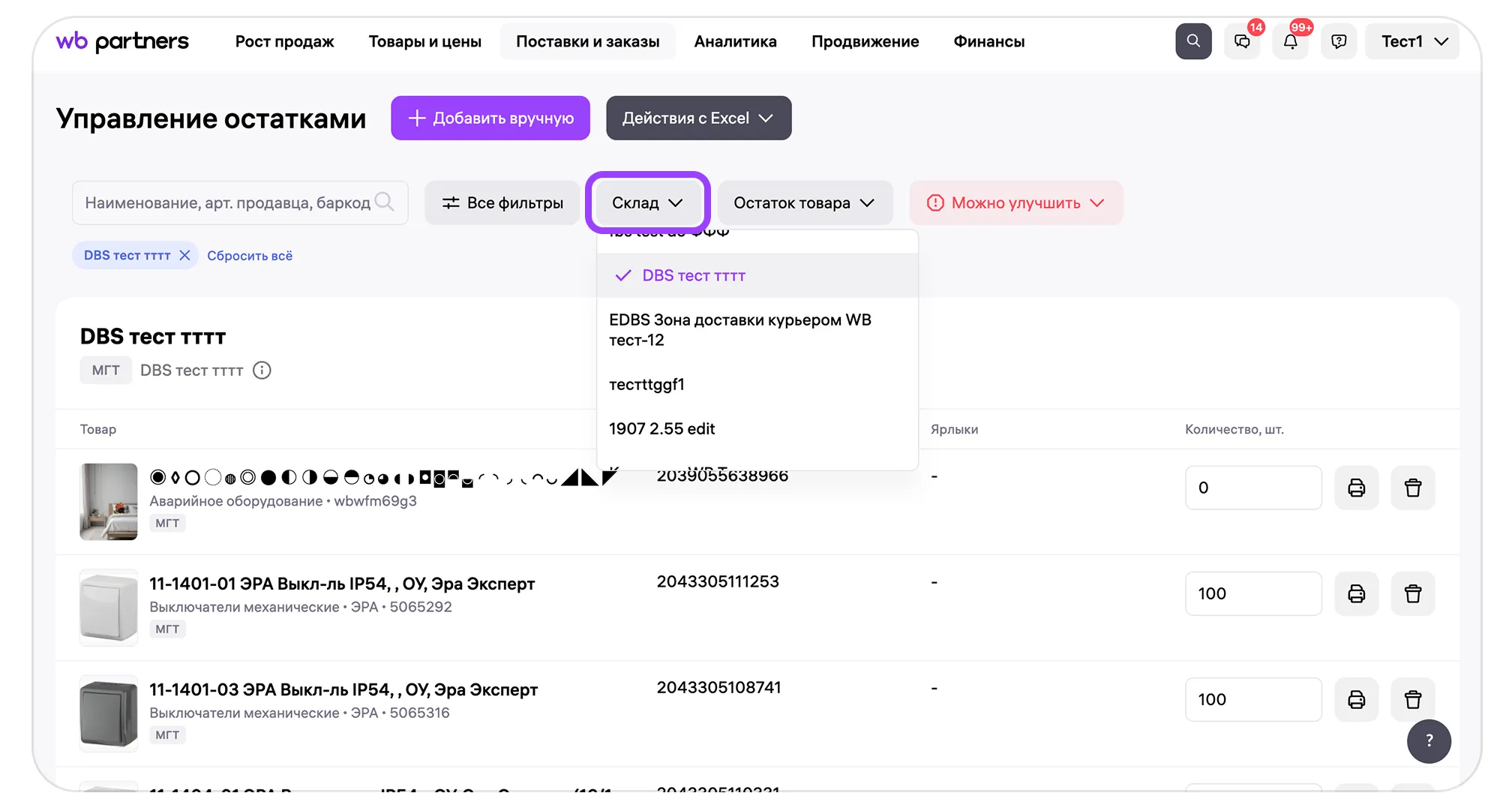Click Добавить вручную button

[490, 119]
